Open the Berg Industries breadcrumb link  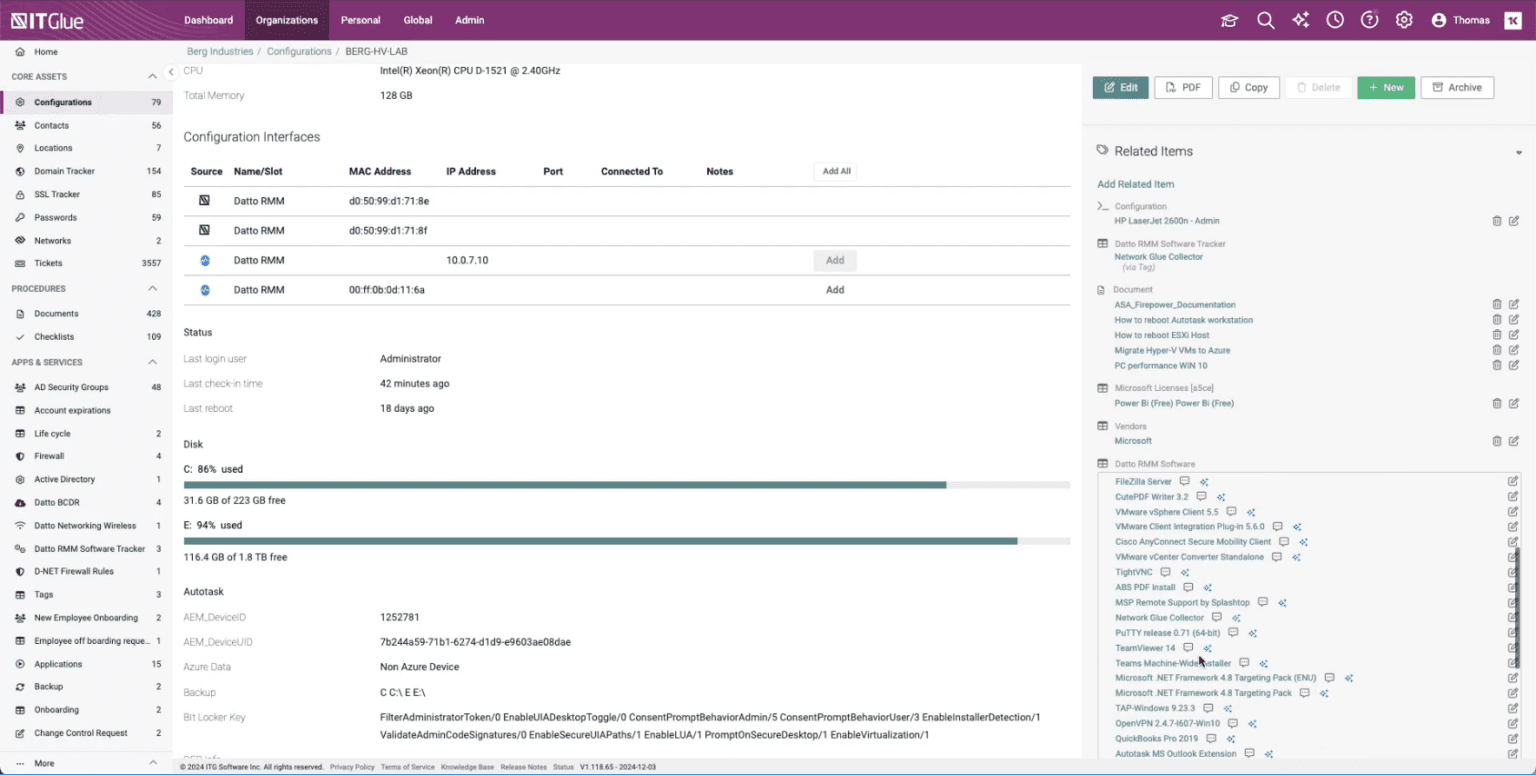tap(220, 51)
